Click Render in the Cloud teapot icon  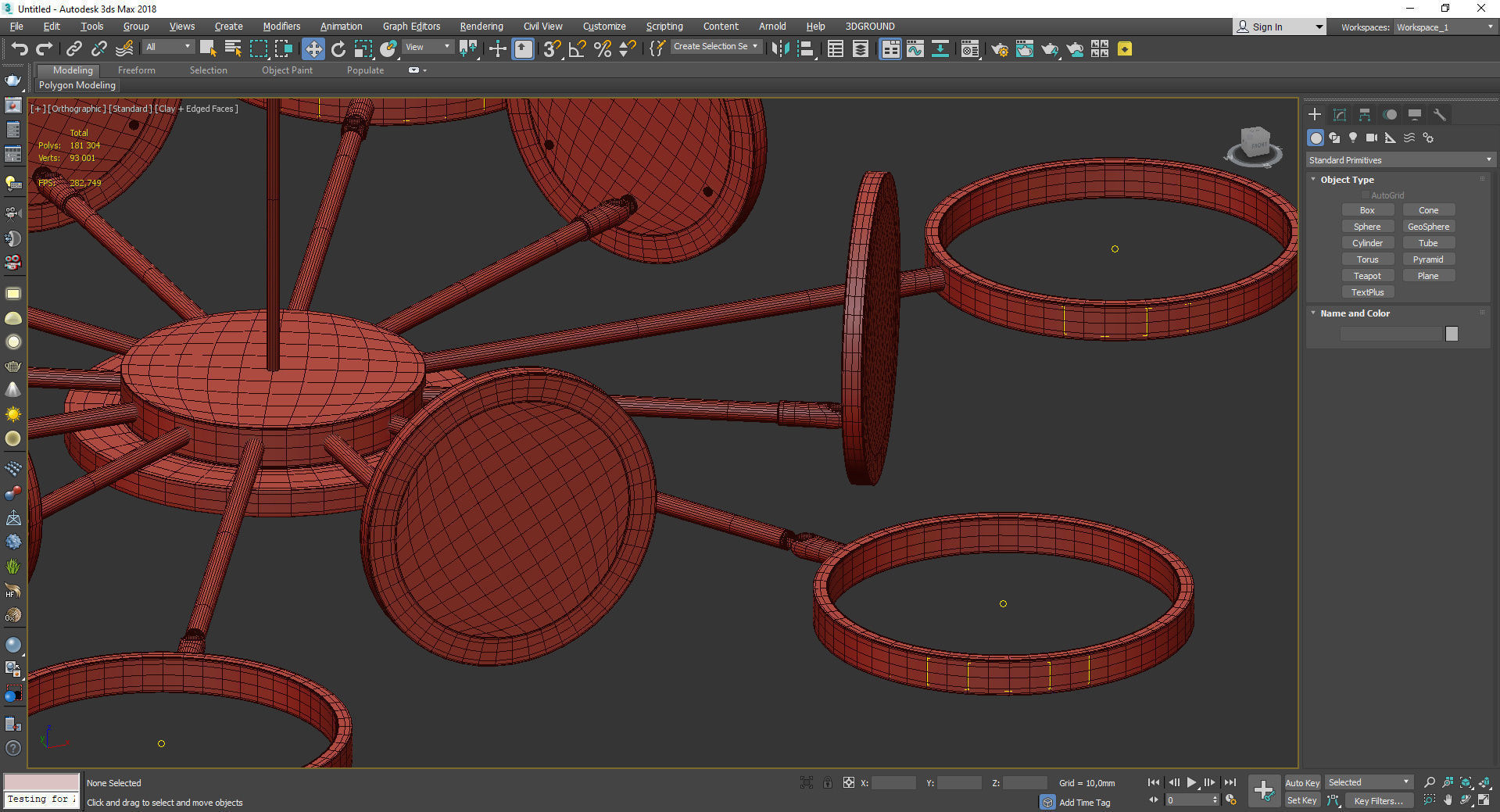[1076, 49]
